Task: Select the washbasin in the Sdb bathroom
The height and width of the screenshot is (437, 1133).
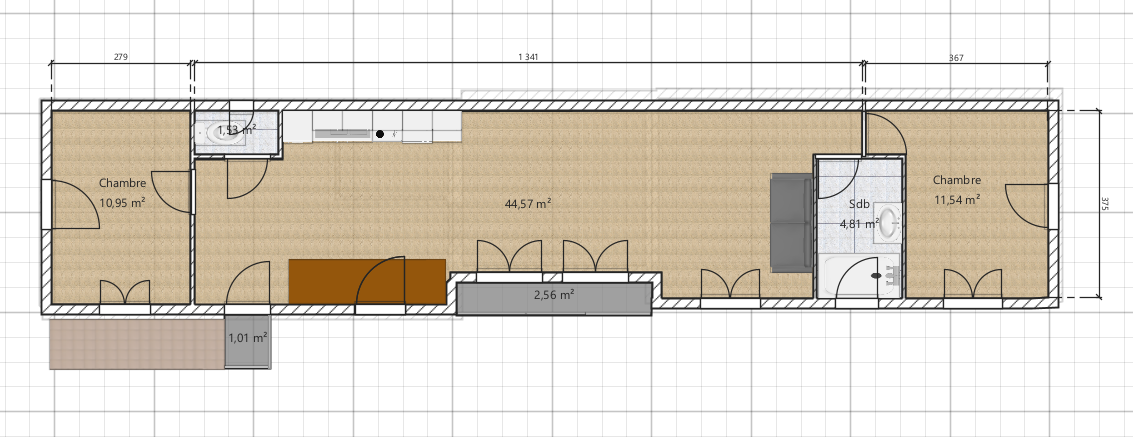Action: [x=887, y=222]
